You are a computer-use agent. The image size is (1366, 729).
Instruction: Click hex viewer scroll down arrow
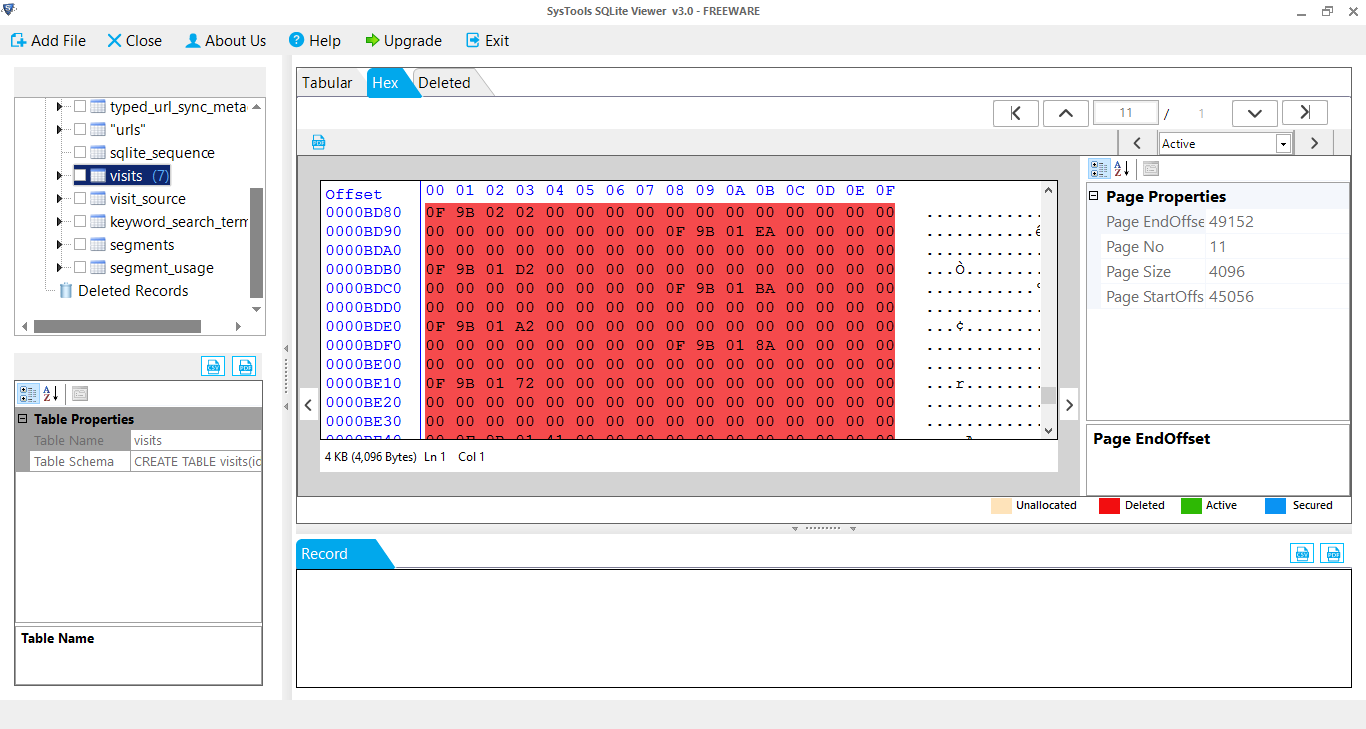1048,430
